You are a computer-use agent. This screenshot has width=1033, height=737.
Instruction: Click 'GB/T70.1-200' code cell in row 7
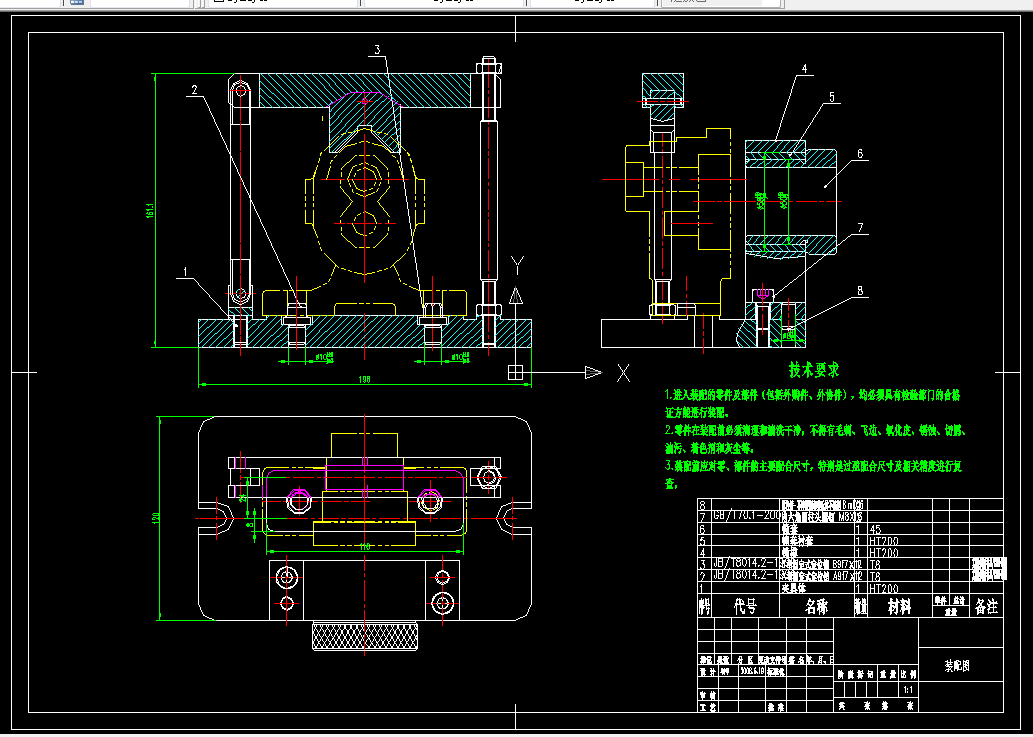click(x=747, y=516)
